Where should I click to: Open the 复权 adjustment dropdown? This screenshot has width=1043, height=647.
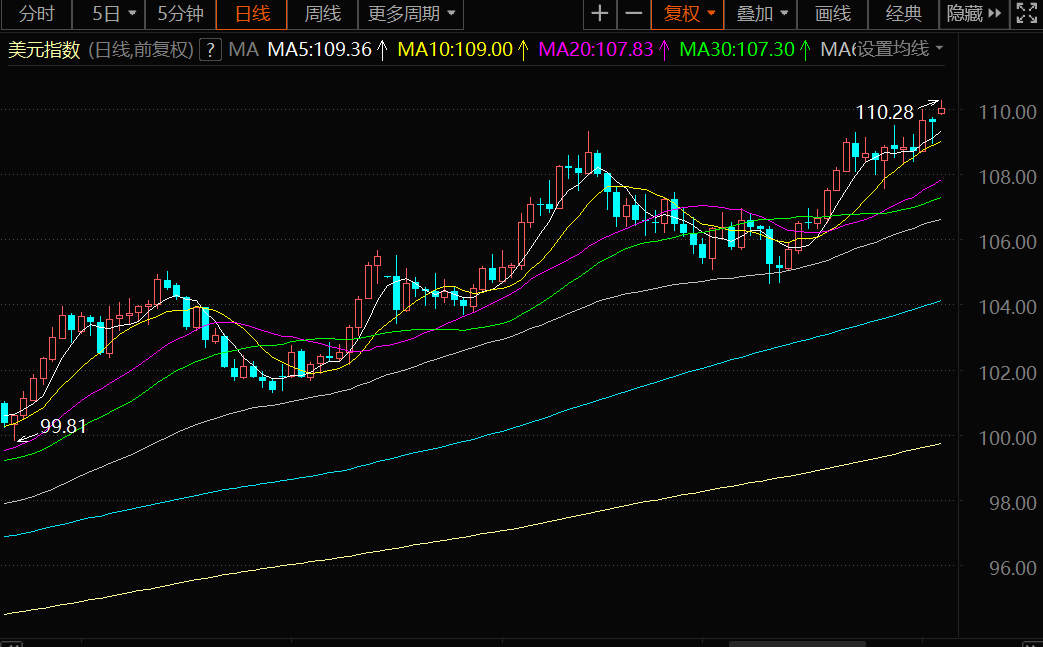click(x=690, y=14)
